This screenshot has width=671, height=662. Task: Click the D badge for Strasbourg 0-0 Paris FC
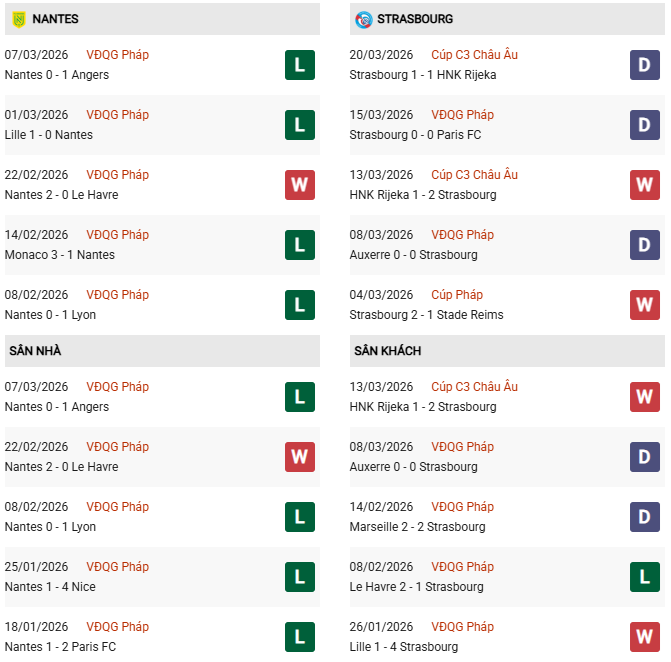coord(645,125)
